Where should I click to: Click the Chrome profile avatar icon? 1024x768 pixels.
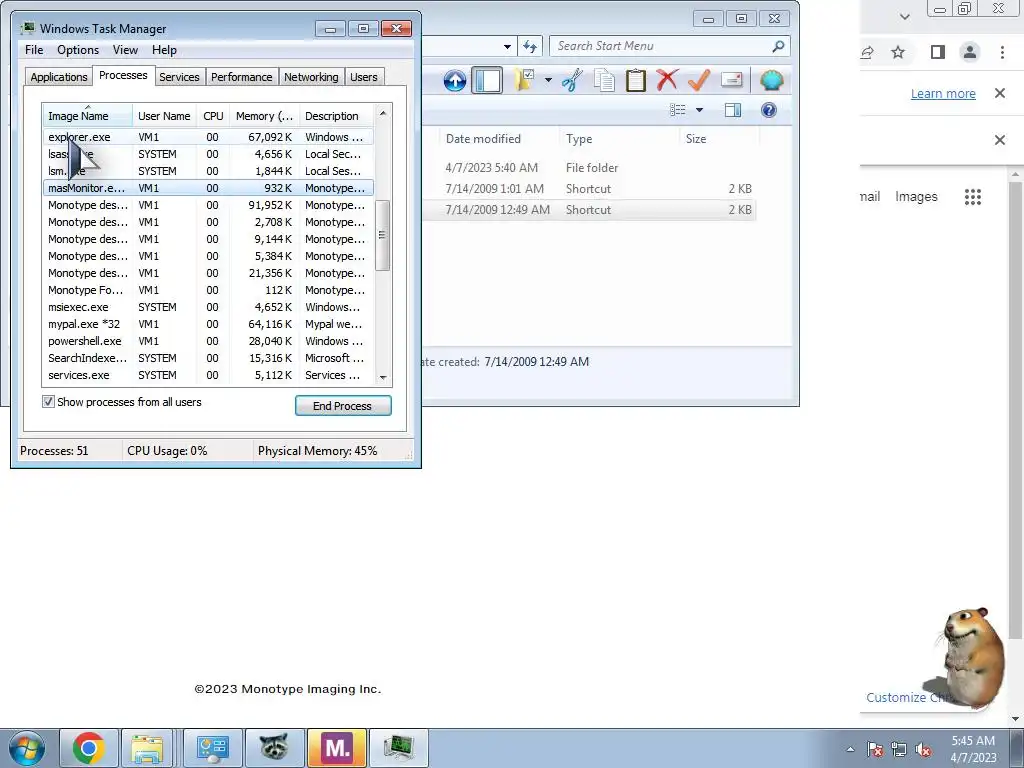point(970,52)
